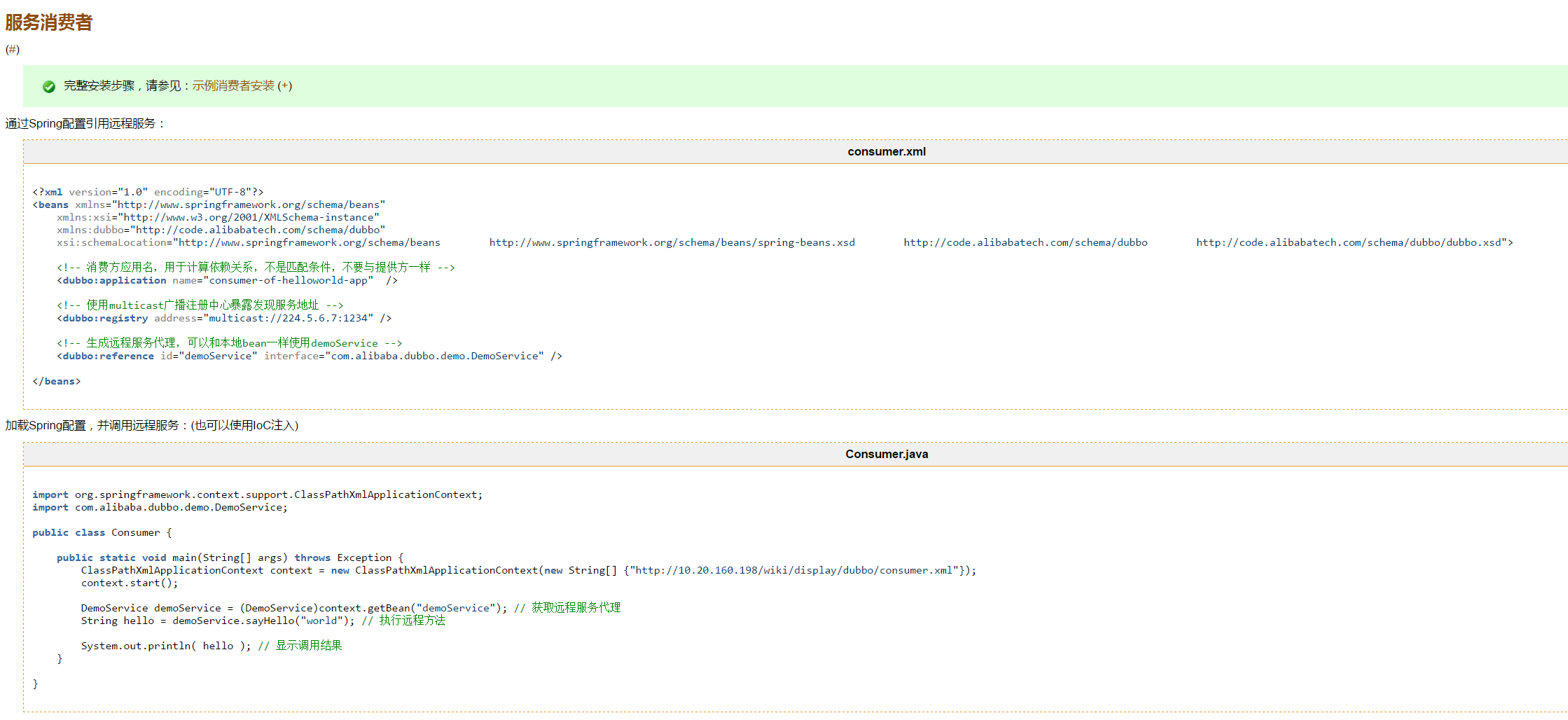1568x720 pixels.
Task: Click the multicast://224.5.6.7:1234 address value
Action: pos(289,318)
